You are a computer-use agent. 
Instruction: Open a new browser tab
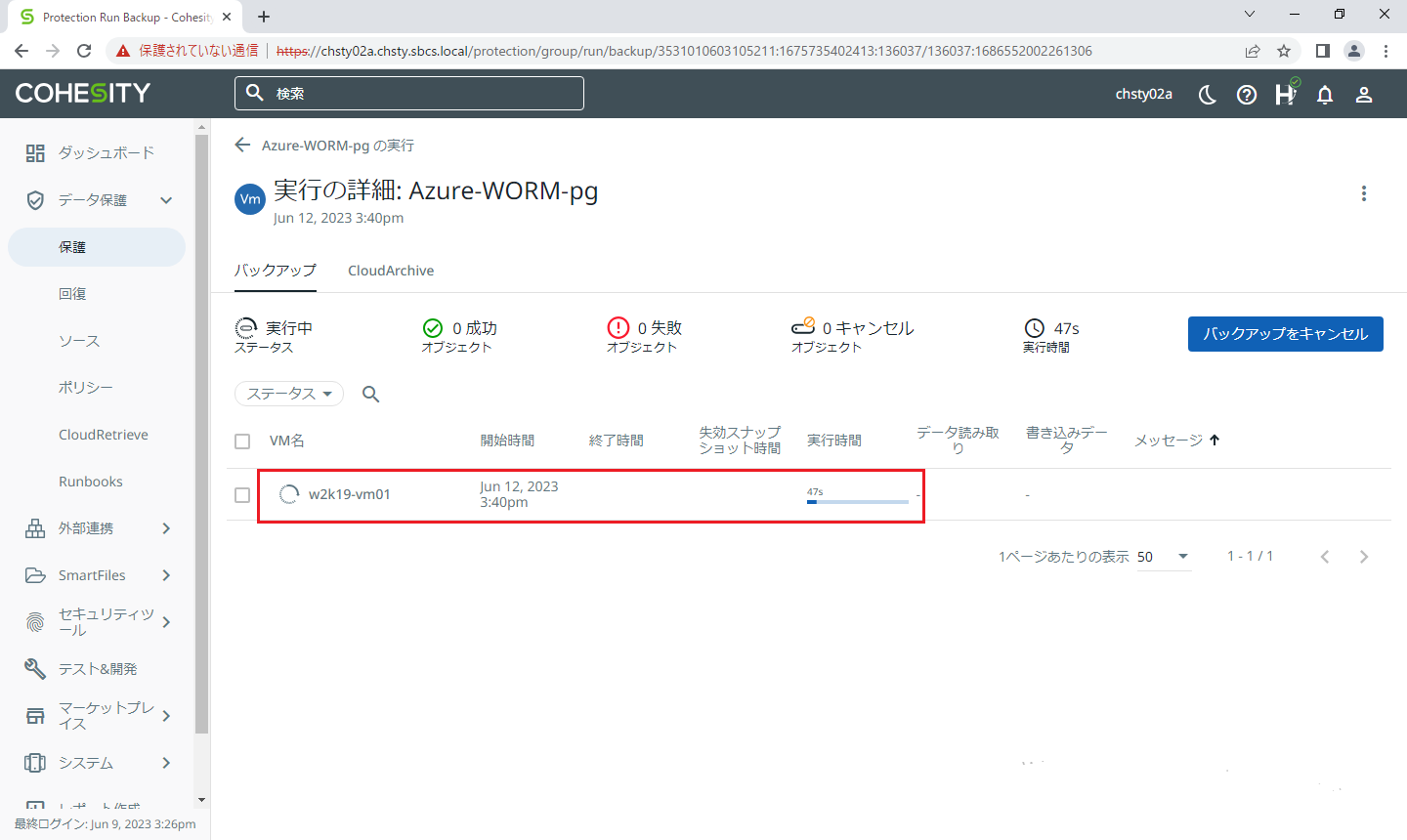[x=264, y=17]
